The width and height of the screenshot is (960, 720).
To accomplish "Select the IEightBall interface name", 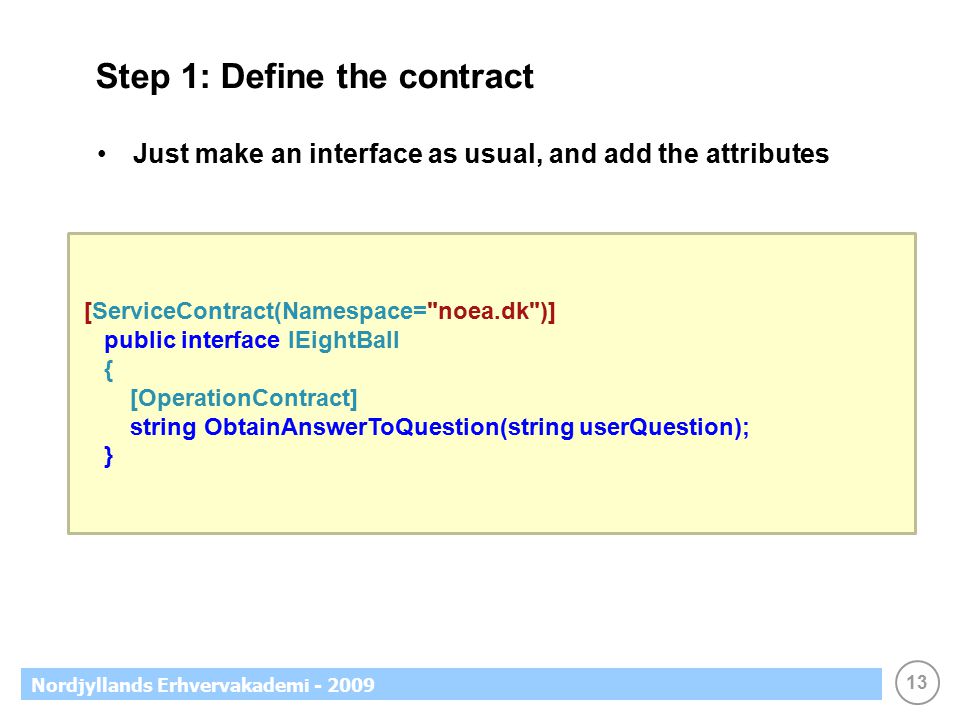I will pos(343,340).
